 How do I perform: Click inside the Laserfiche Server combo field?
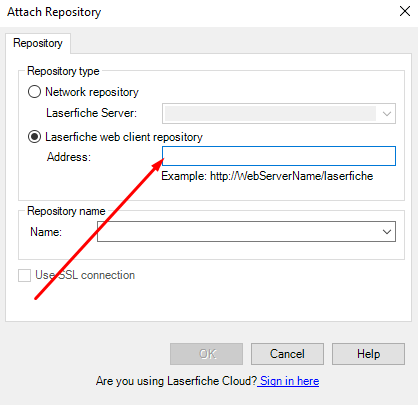[270, 114]
